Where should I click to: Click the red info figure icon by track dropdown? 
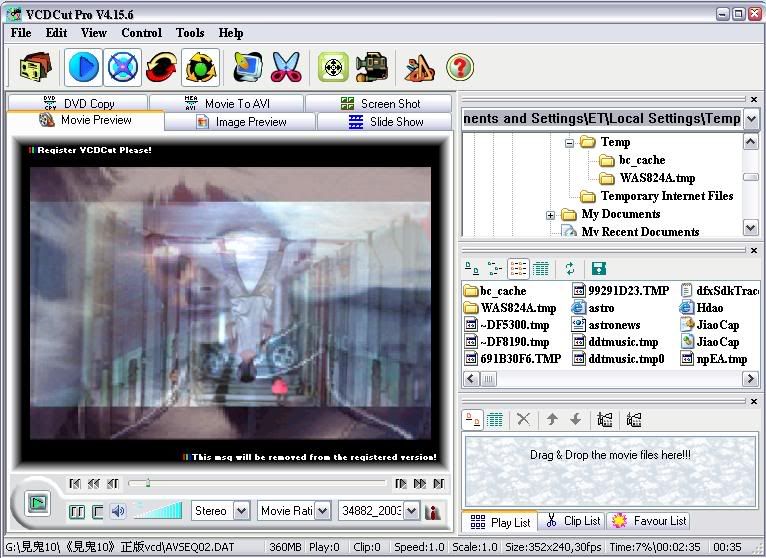point(432,512)
